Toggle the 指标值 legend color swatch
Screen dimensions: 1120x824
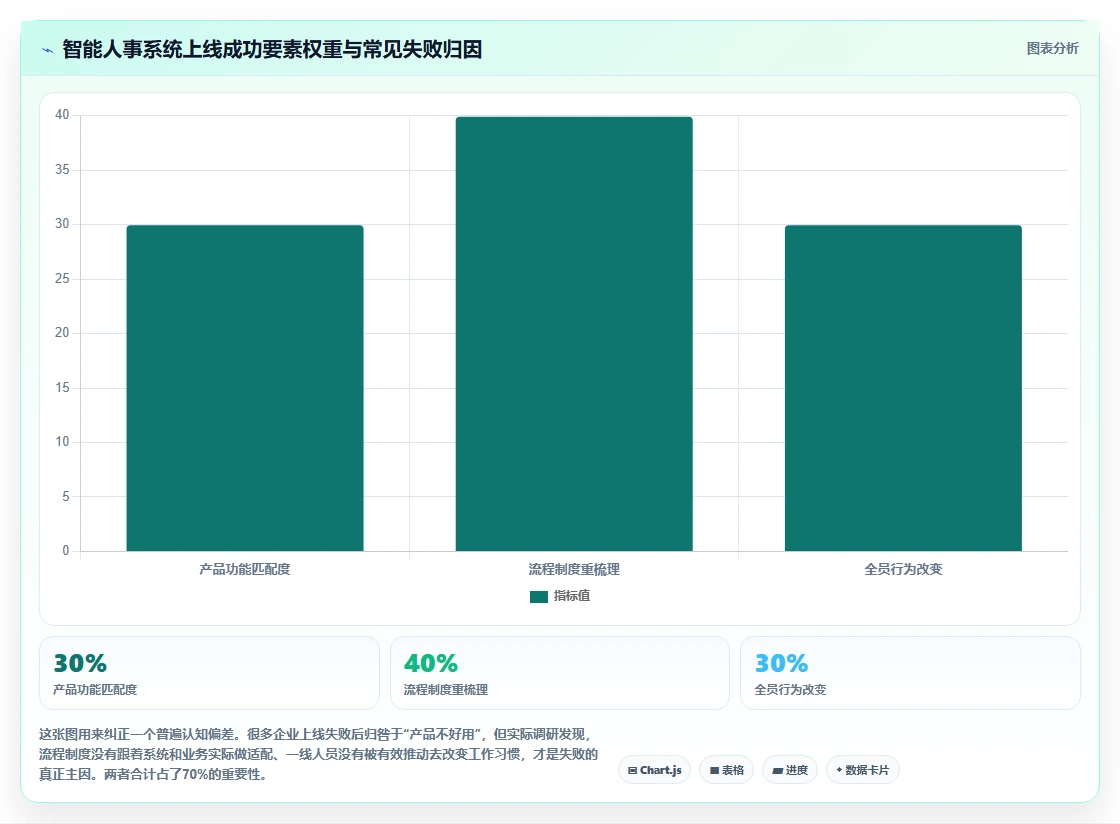(x=539, y=596)
